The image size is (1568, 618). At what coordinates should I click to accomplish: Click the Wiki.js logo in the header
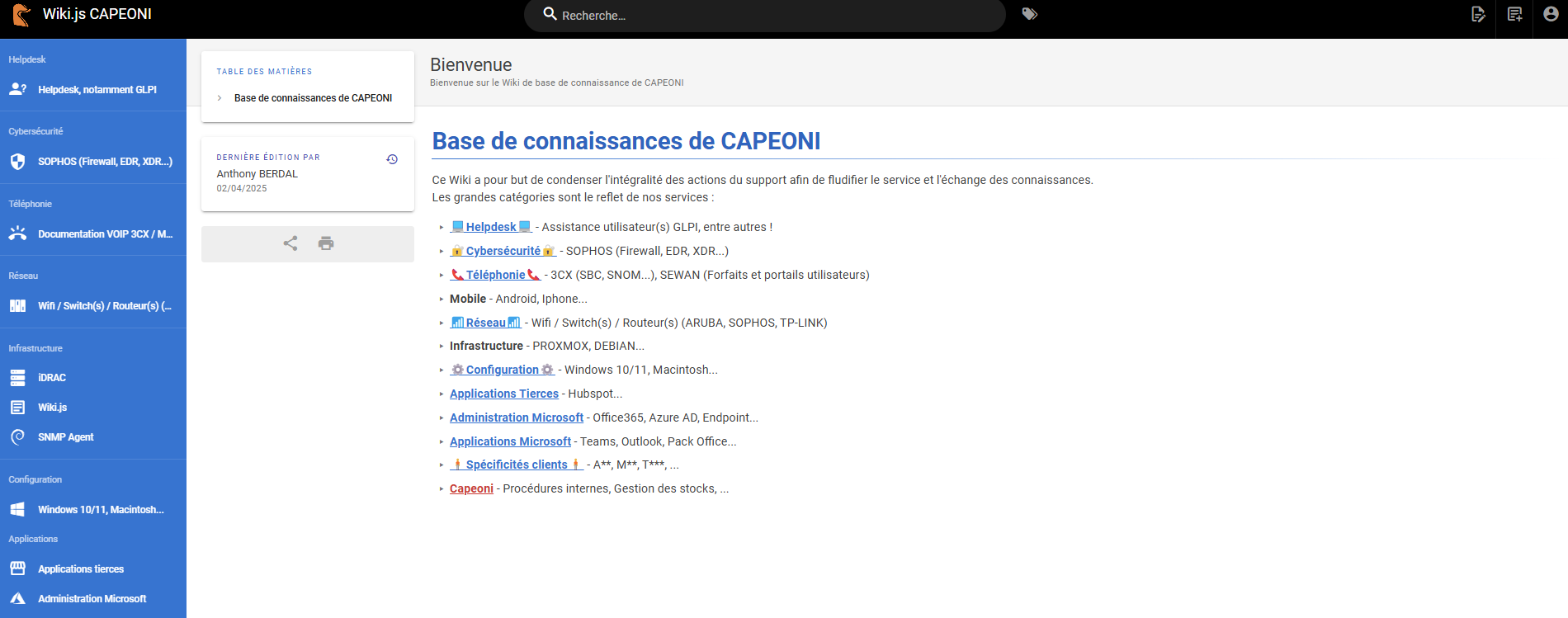pos(21,15)
